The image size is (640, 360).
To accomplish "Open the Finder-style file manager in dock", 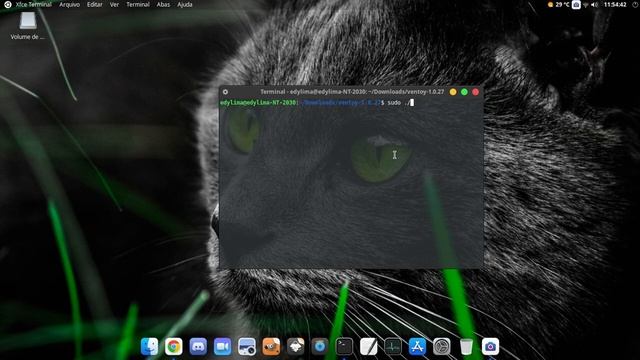I will (x=149, y=347).
